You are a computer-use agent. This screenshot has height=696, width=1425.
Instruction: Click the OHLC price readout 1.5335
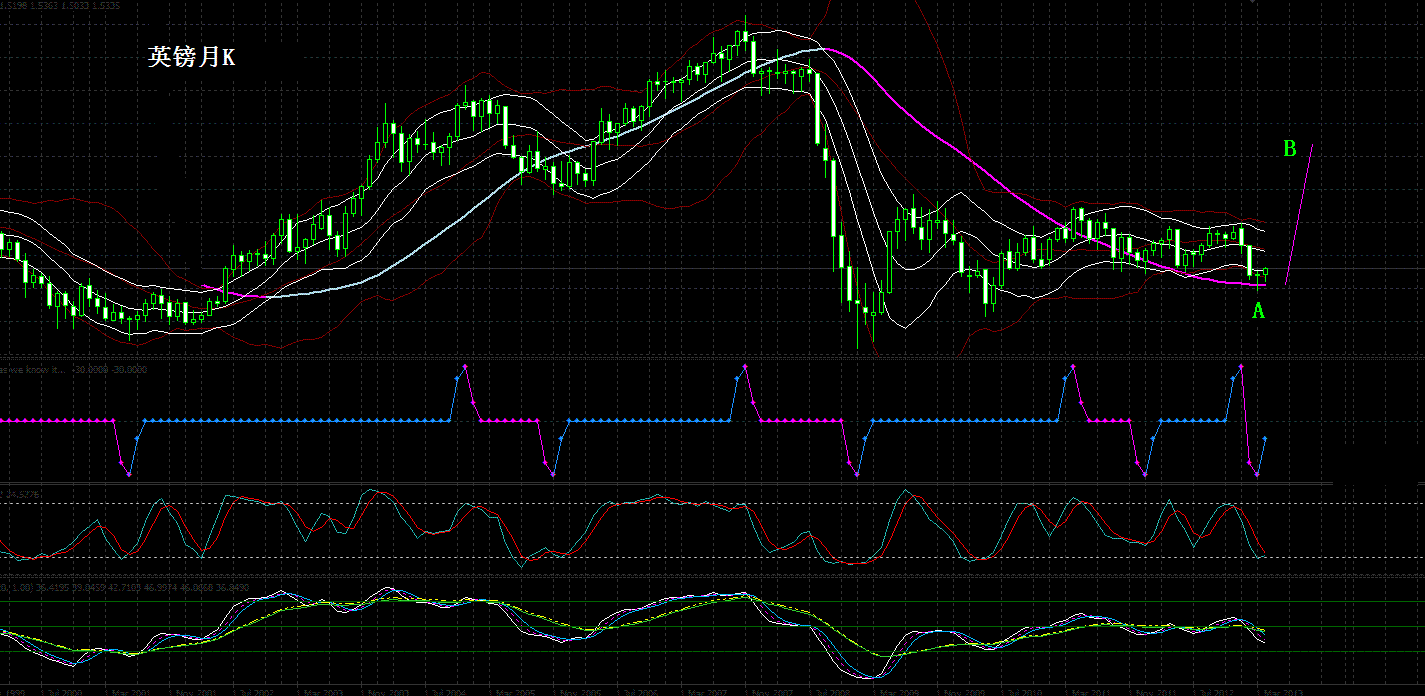(x=104, y=4)
